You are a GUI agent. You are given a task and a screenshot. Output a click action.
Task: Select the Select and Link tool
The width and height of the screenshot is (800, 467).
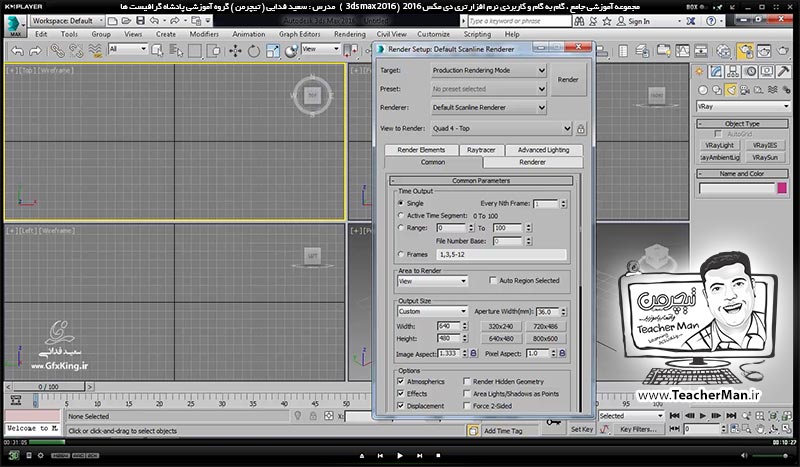pyautogui.click(x=57, y=51)
